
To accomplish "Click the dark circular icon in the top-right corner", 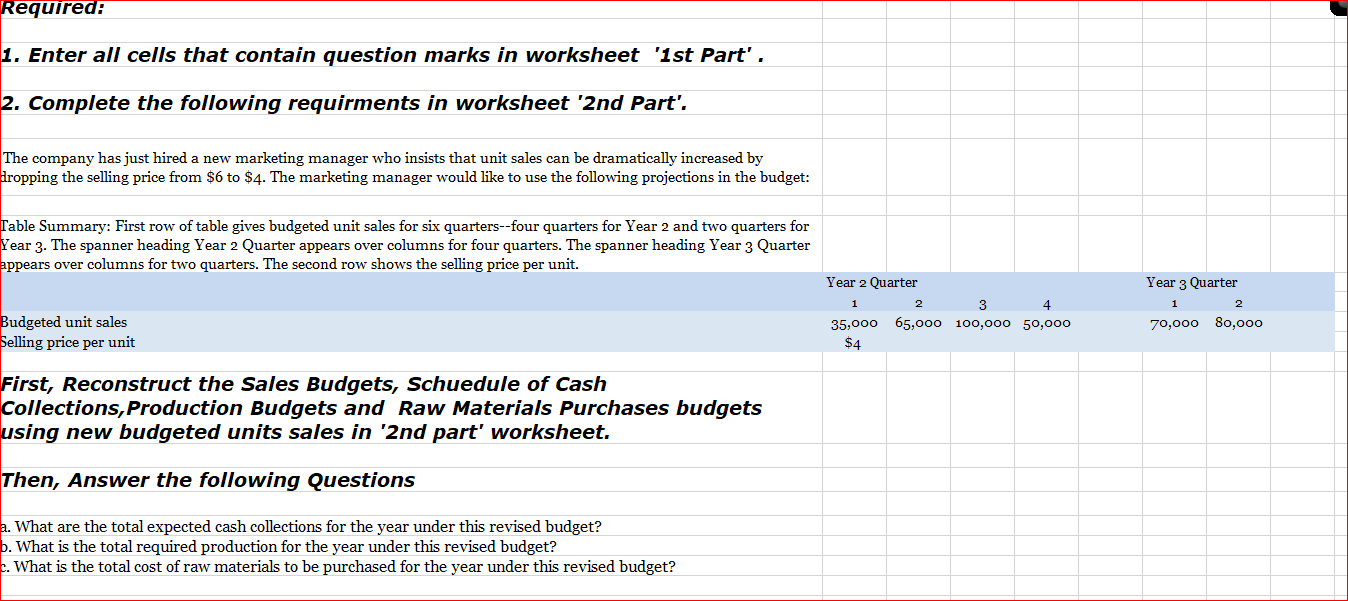I will [x=1337, y=7].
